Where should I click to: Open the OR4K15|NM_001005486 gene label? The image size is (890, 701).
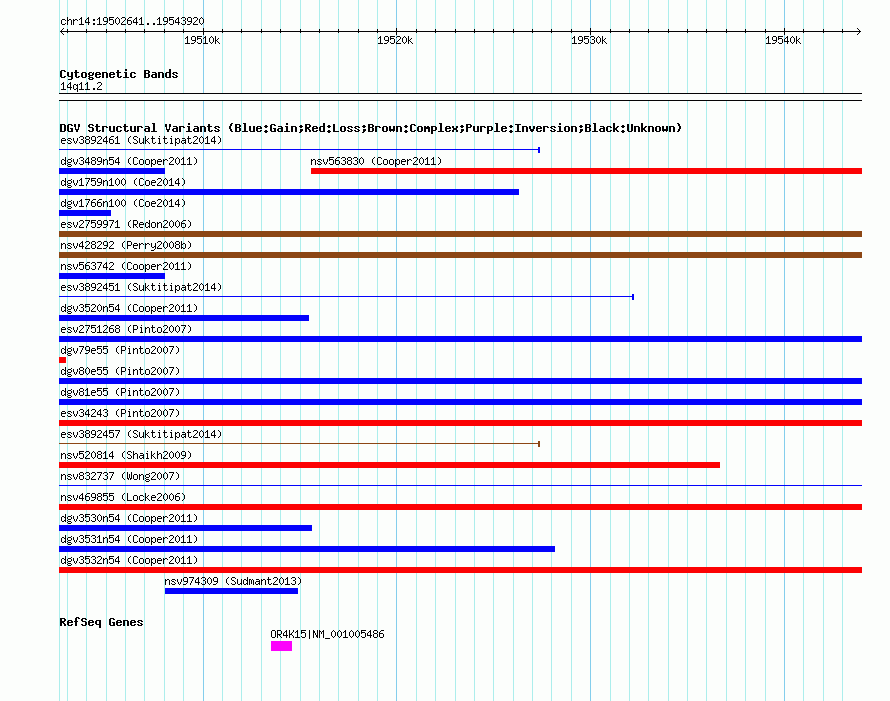328,634
